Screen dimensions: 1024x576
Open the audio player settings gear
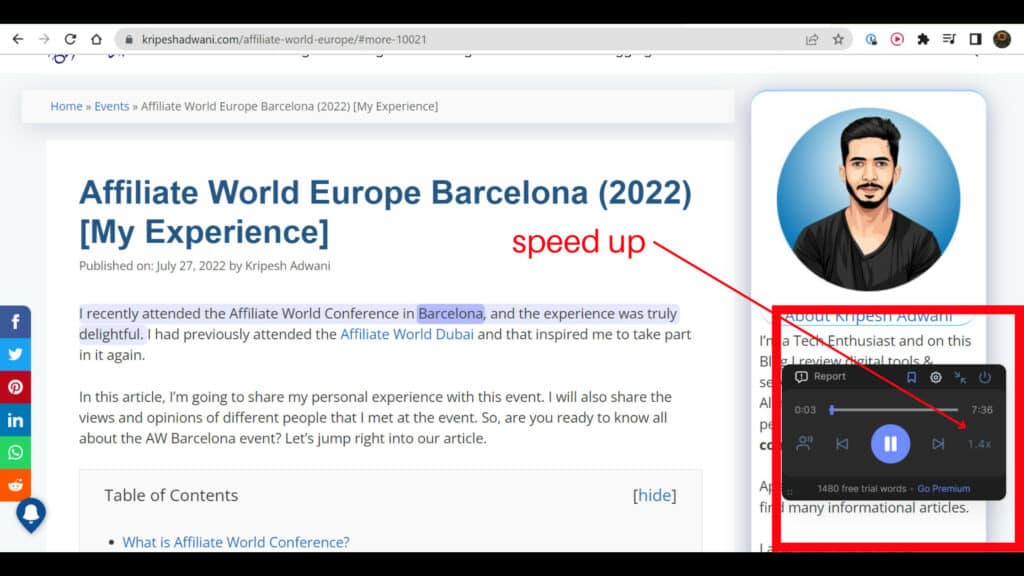coord(936,377)
